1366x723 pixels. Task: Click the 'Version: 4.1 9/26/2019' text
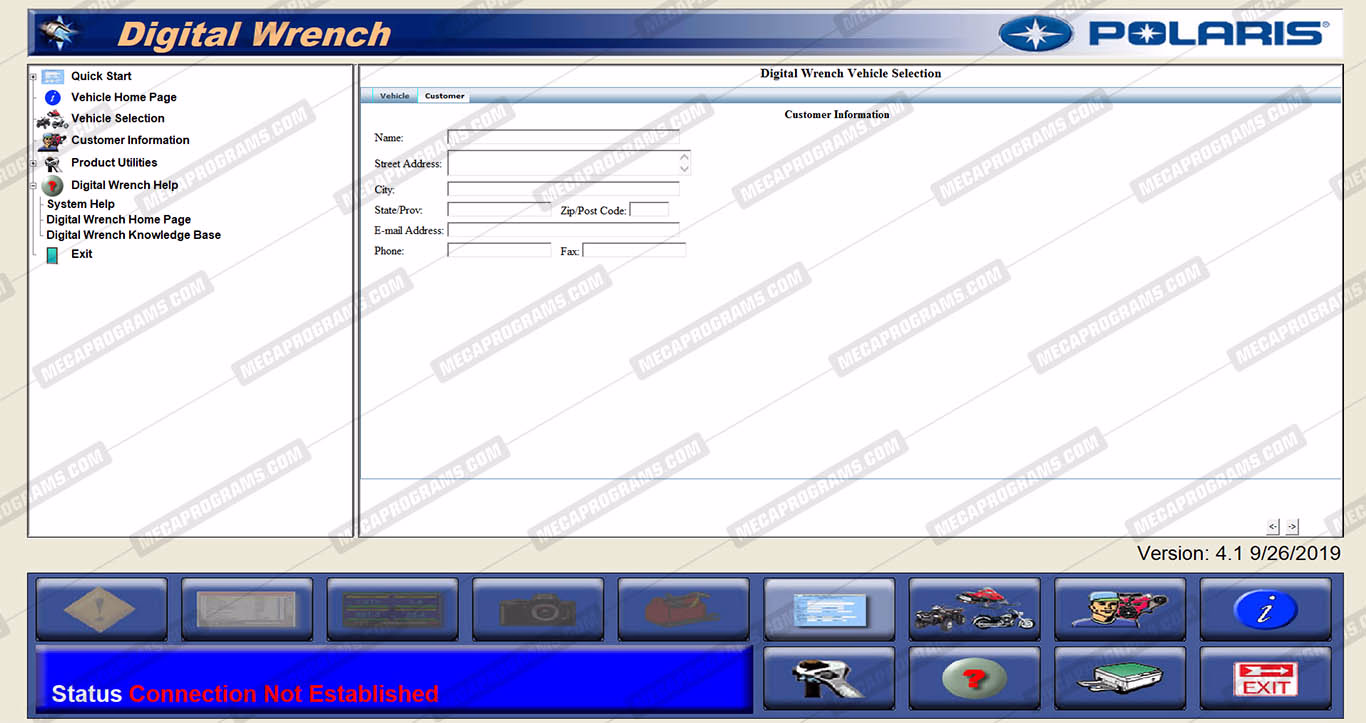(1239, 553)
